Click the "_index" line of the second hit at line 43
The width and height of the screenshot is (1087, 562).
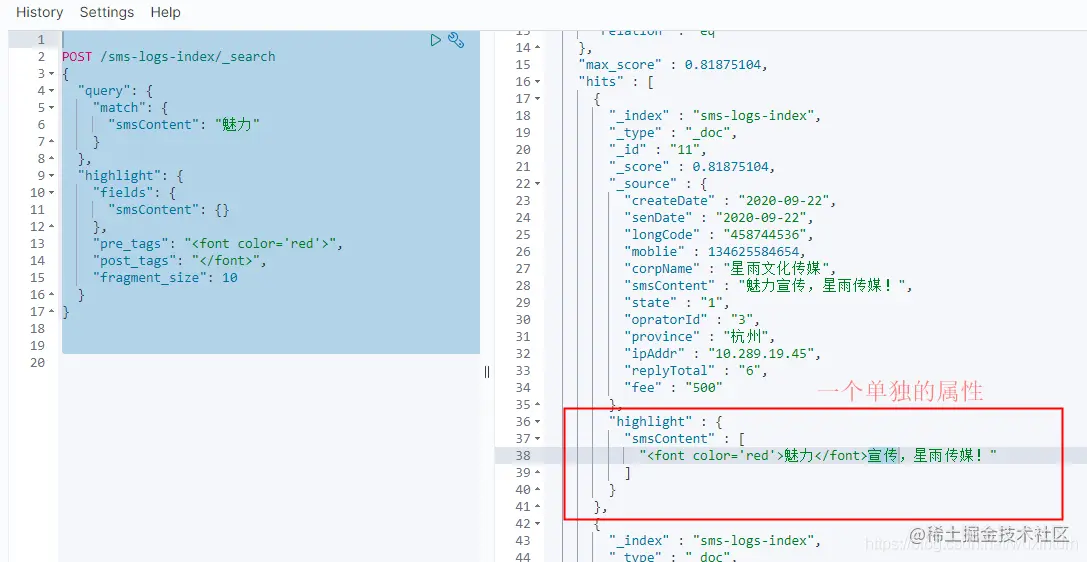point(715,541)
